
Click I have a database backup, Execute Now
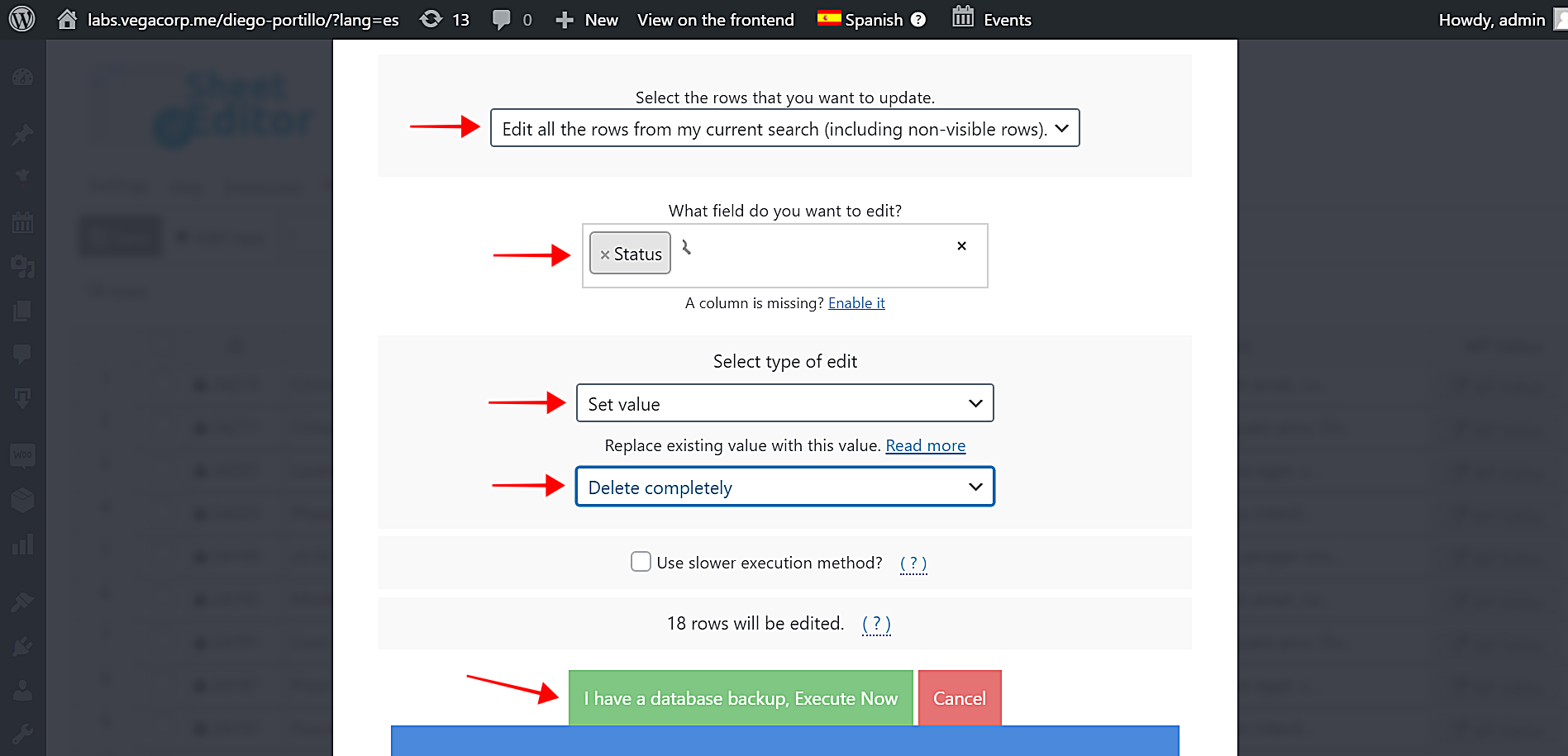[x=741, y=698]
